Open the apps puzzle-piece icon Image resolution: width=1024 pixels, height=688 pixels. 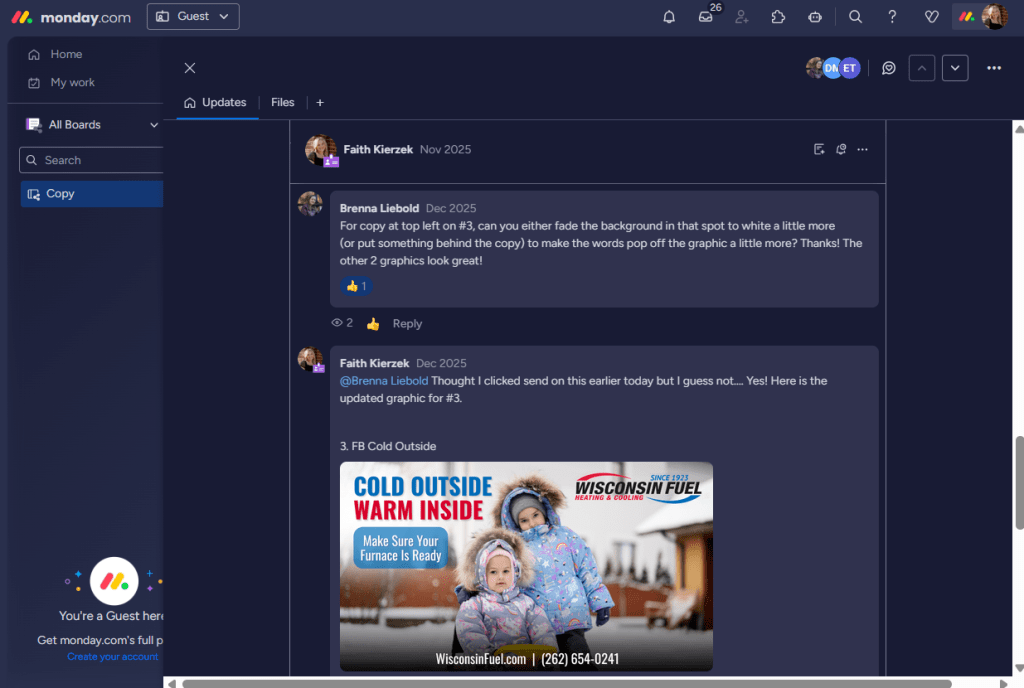(x=778, y=17)
